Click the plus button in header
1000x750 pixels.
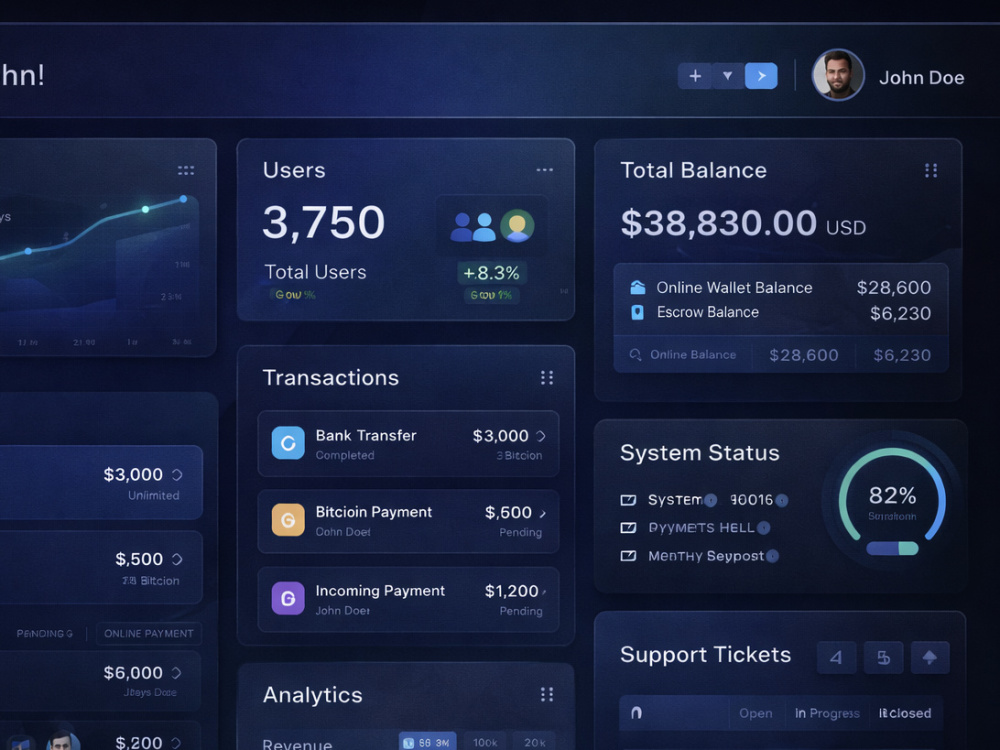point(695,76)
